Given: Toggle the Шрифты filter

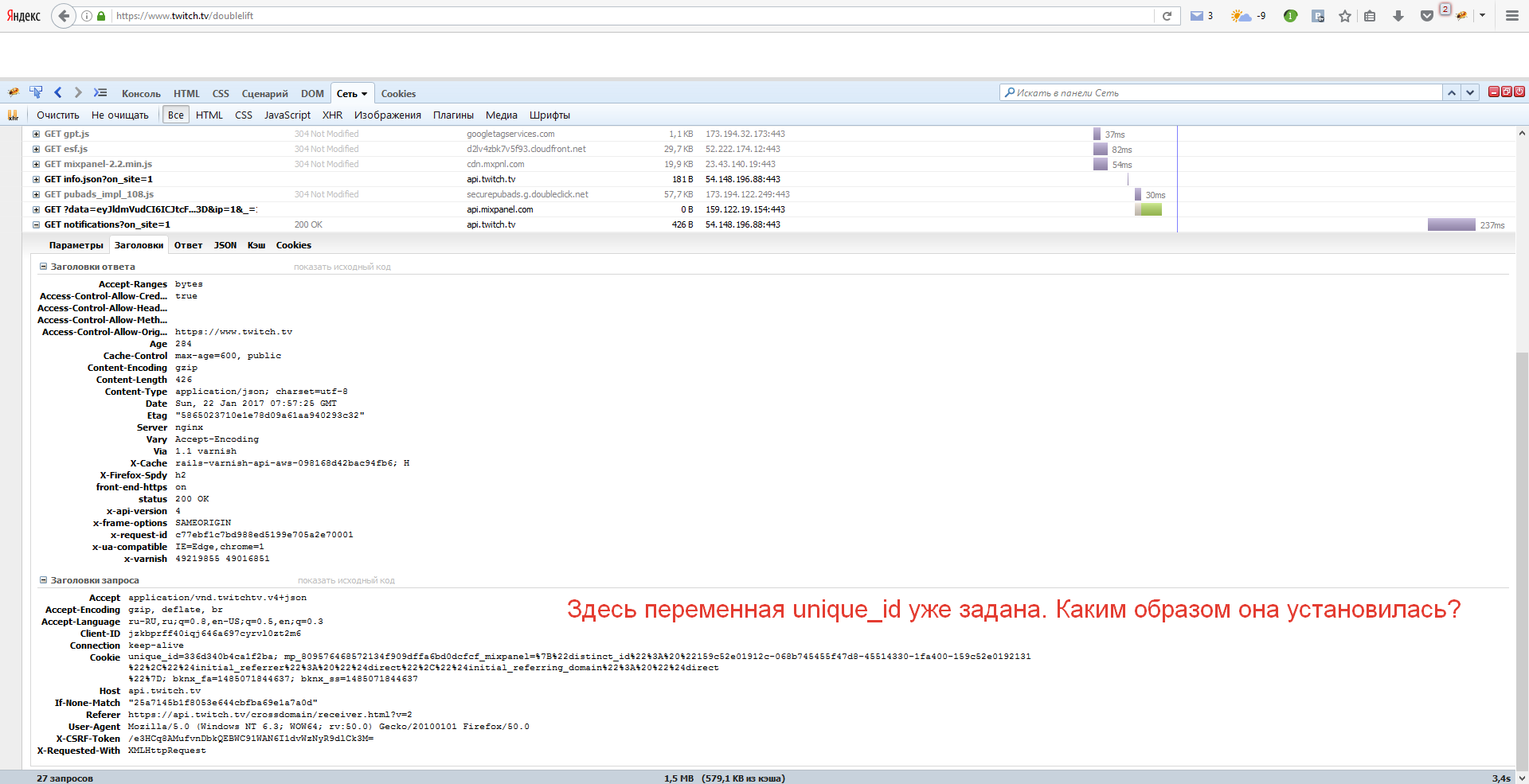Looking at the screenshot, I should click(549, 115).
